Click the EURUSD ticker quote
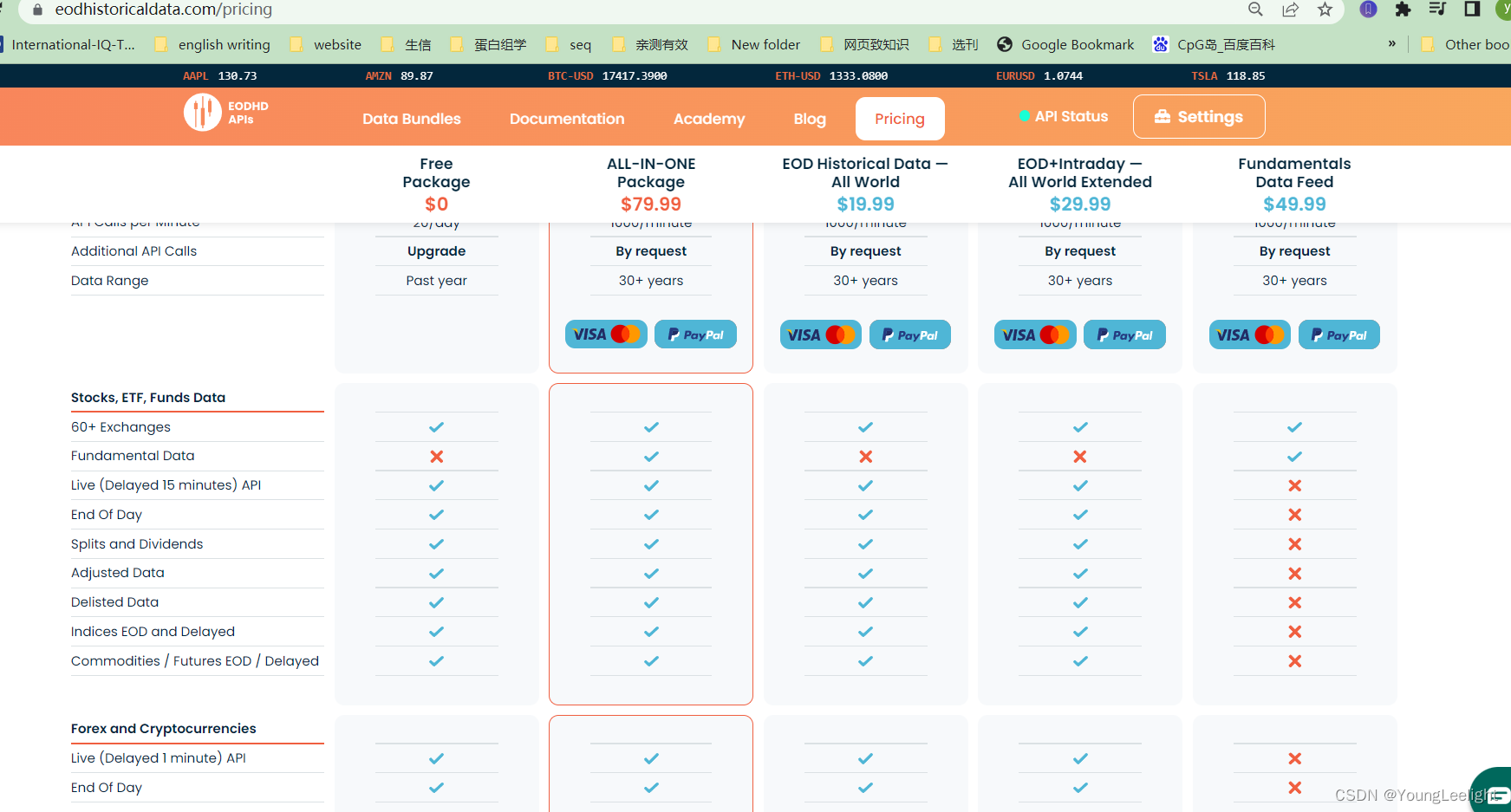 point(1039,76)
